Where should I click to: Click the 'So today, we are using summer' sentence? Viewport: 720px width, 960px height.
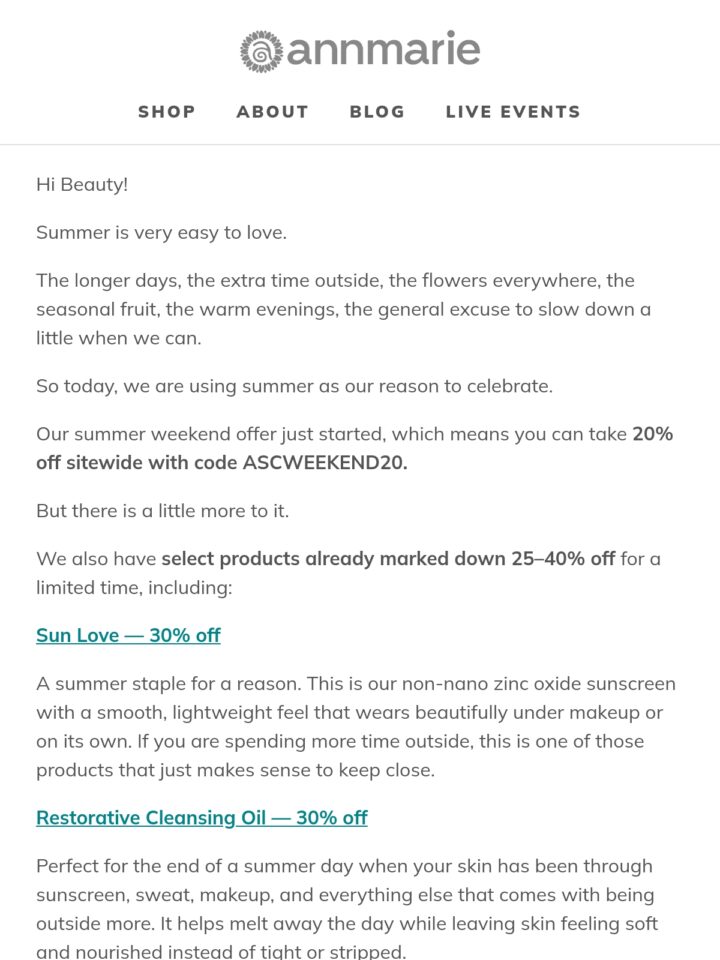click(x=294, y=386)
